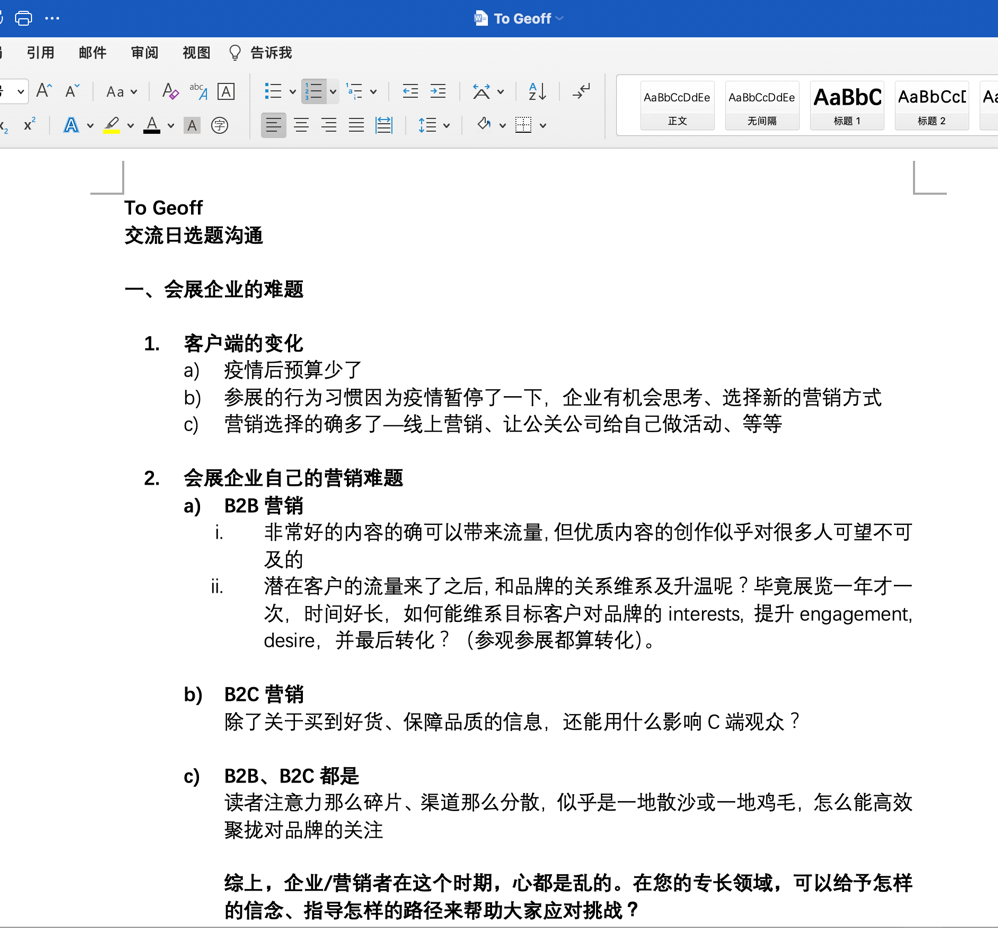Open the numbering style dropdown arrow
The image size is (998, 928).
(333, 92)
